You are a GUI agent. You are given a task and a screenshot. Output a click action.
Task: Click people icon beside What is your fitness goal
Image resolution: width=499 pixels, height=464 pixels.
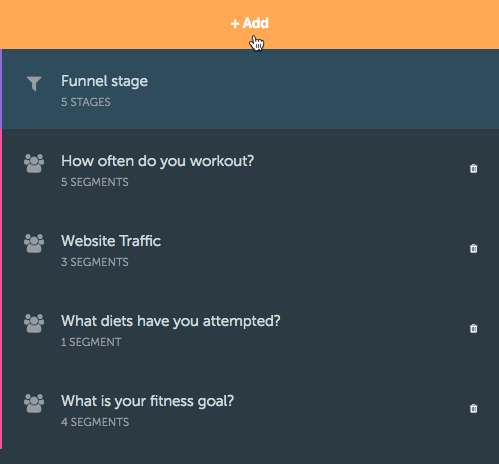coord(34,403)
